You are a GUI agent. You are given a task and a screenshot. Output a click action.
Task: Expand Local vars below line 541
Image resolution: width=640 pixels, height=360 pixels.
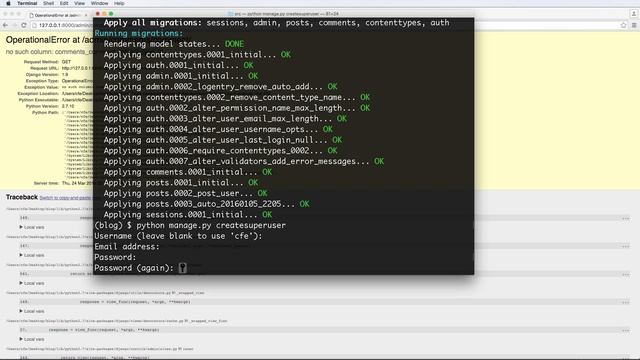point(32,283)
